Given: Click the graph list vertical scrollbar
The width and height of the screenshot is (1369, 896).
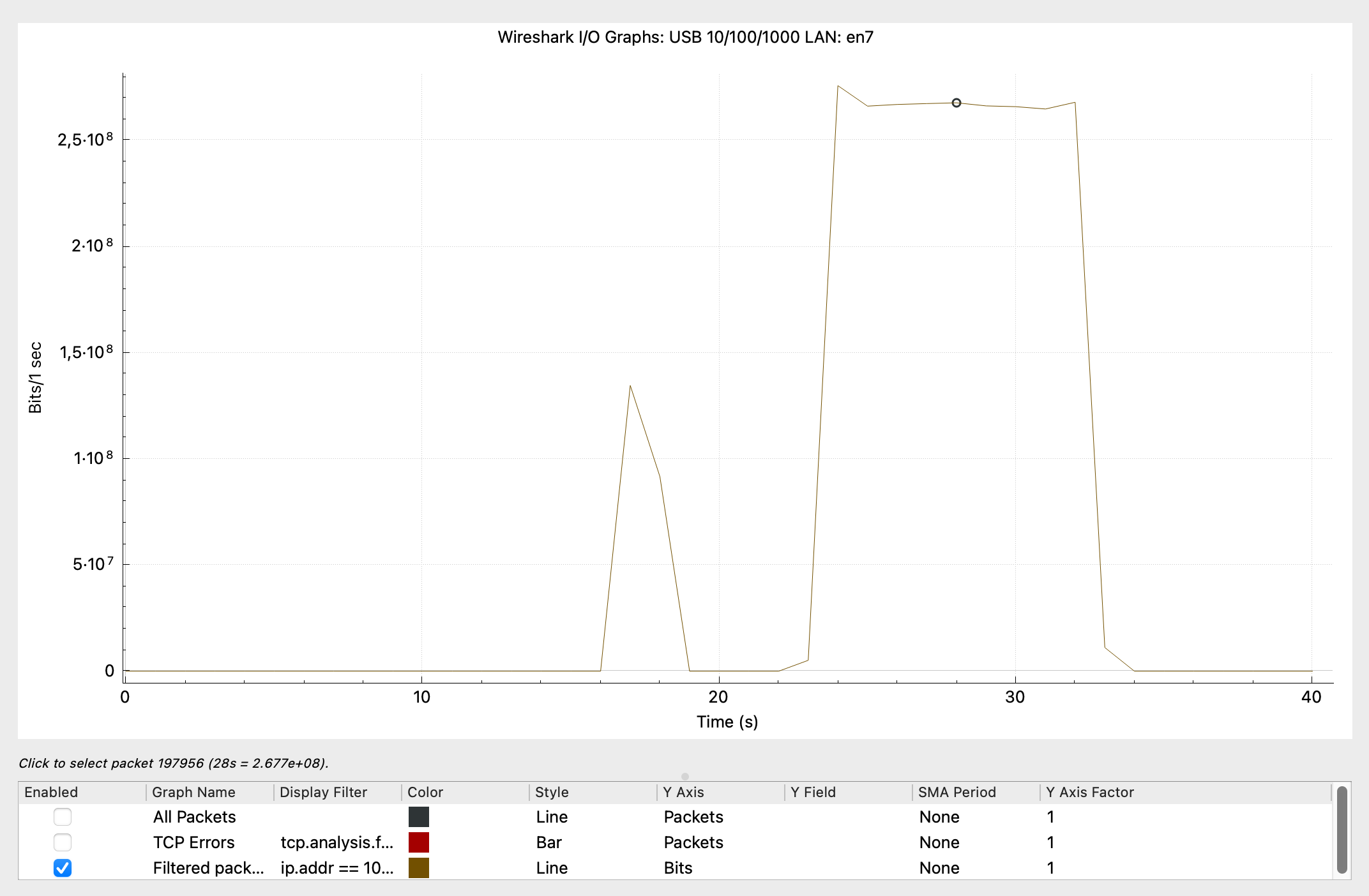Looking at the screenshot, I should point(1342,830).
